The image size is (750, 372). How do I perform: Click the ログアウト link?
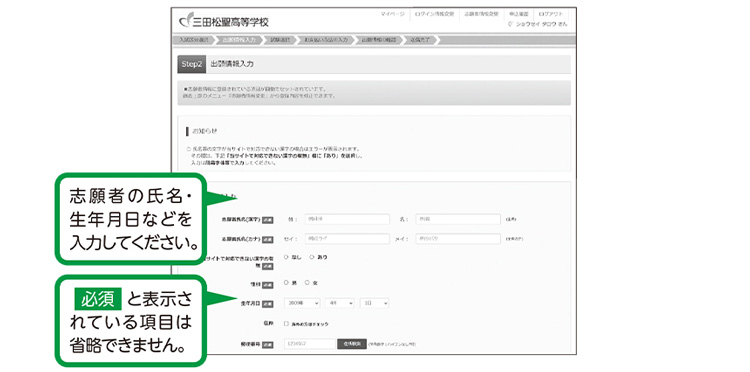(551, 14)
